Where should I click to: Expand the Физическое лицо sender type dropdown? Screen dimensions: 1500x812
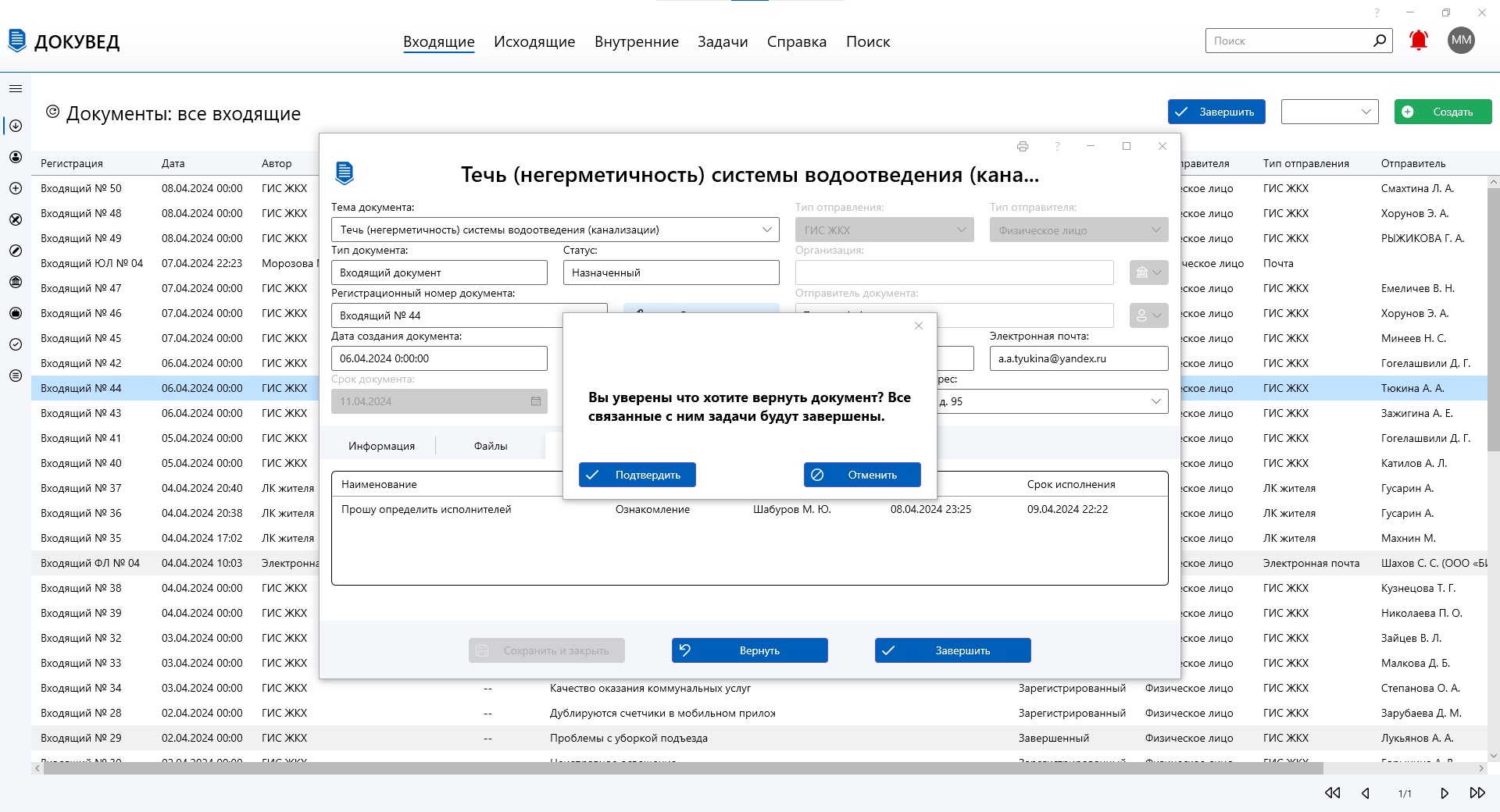click(x=1156, y=230)
